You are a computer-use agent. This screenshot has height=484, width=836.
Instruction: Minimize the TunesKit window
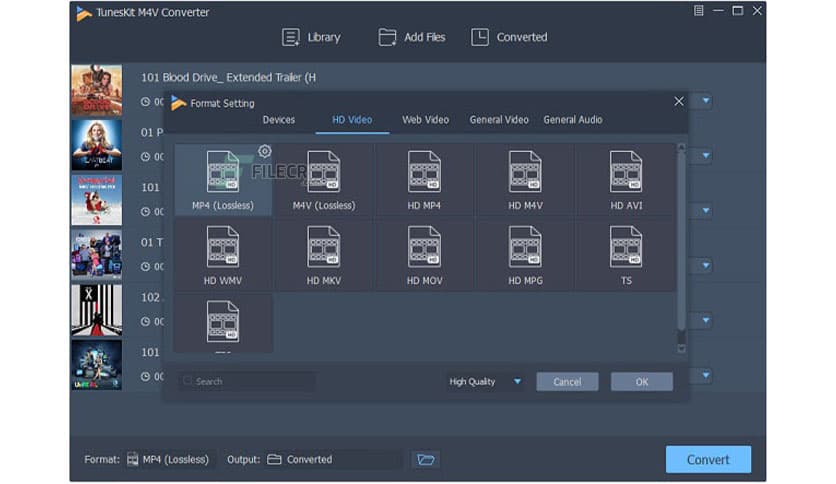click(x=718, y=11)
